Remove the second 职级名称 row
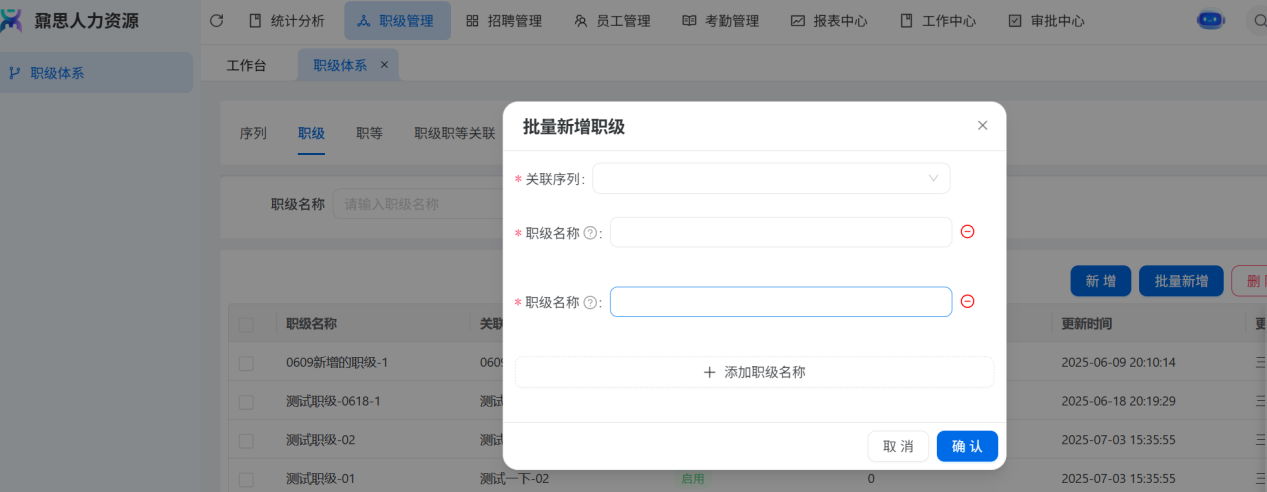1267x492 pixels. (967, 302)
